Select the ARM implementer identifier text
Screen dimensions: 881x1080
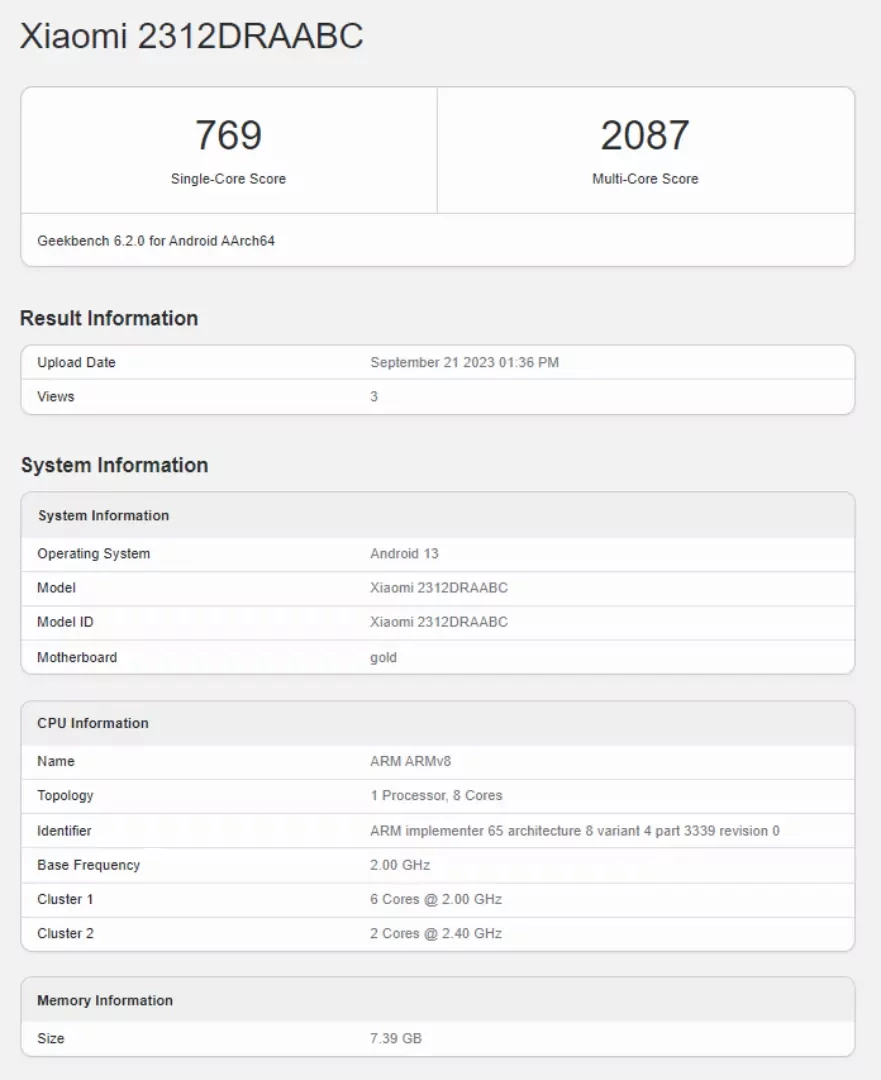[574, 830]
